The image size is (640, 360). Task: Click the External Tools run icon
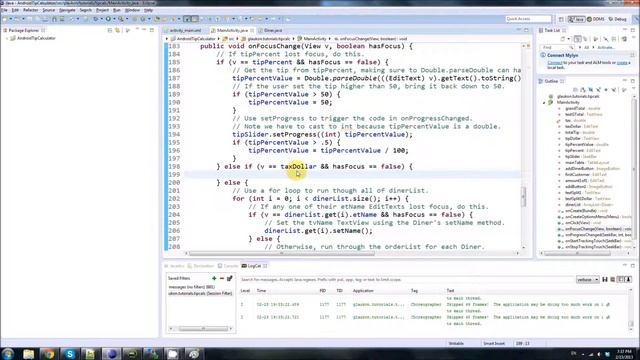click(x=121, y=19)
